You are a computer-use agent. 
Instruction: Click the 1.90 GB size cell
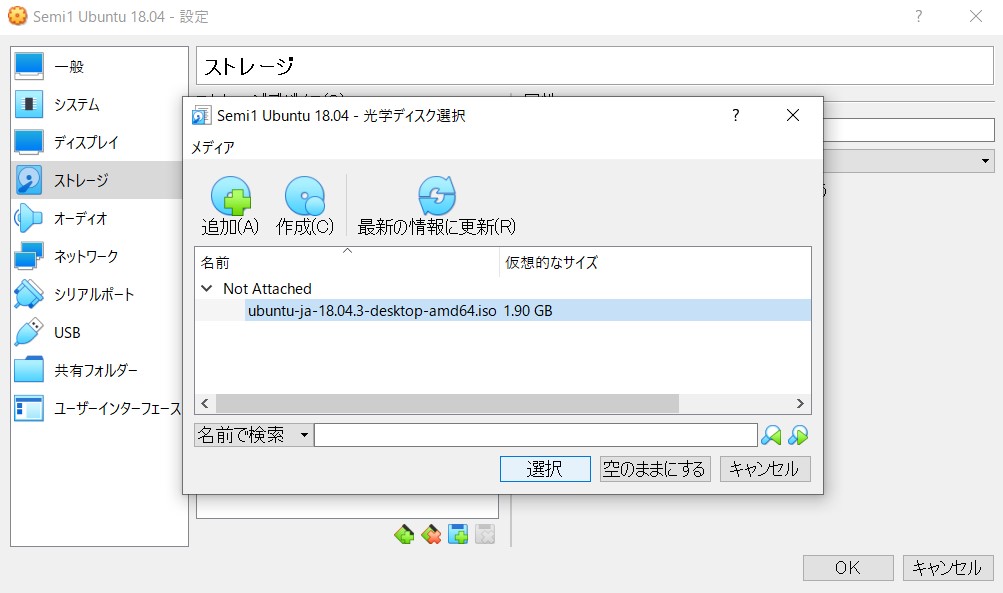(x=528, y=311)
